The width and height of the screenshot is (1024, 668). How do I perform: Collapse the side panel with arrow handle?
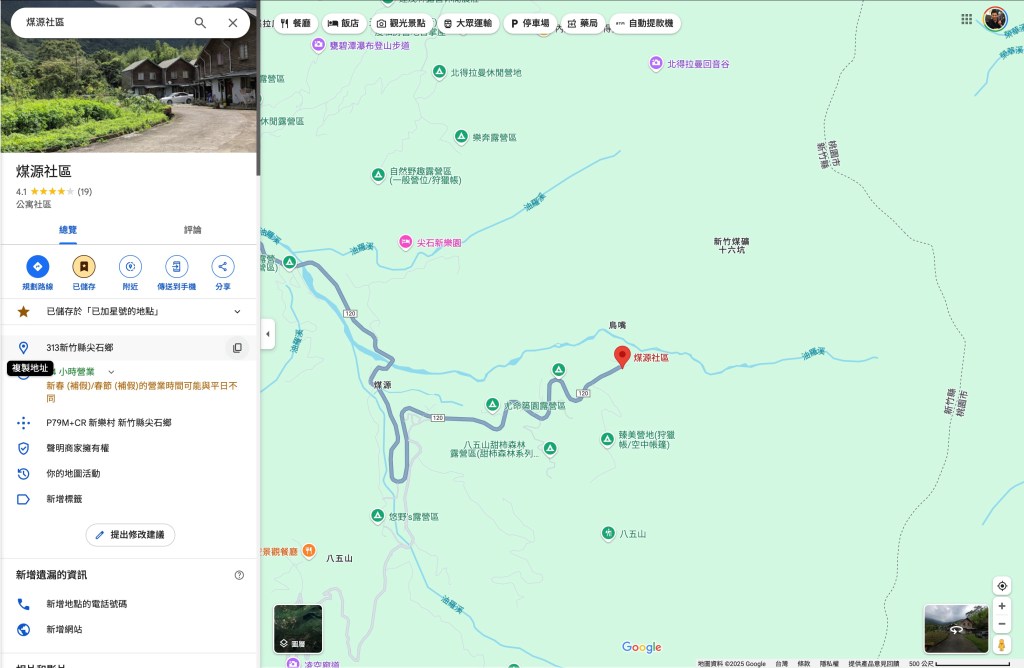click(267, 334)
